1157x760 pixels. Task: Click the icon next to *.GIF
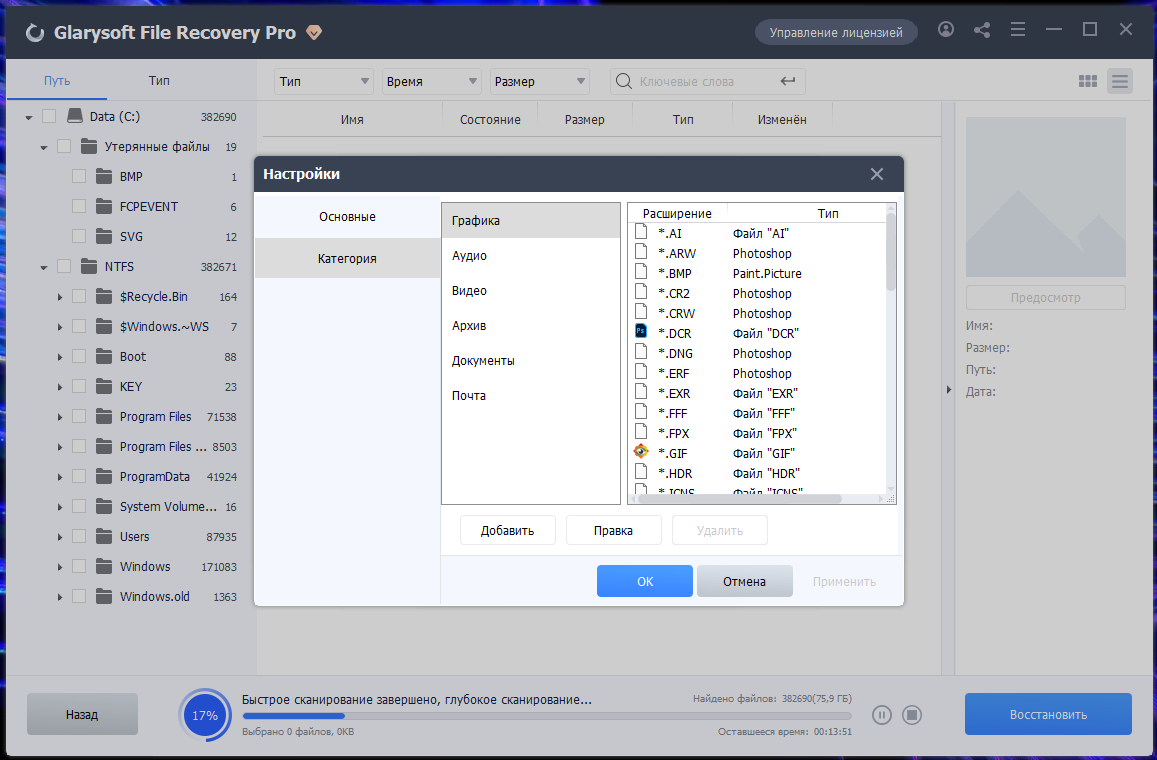[641, 451]
